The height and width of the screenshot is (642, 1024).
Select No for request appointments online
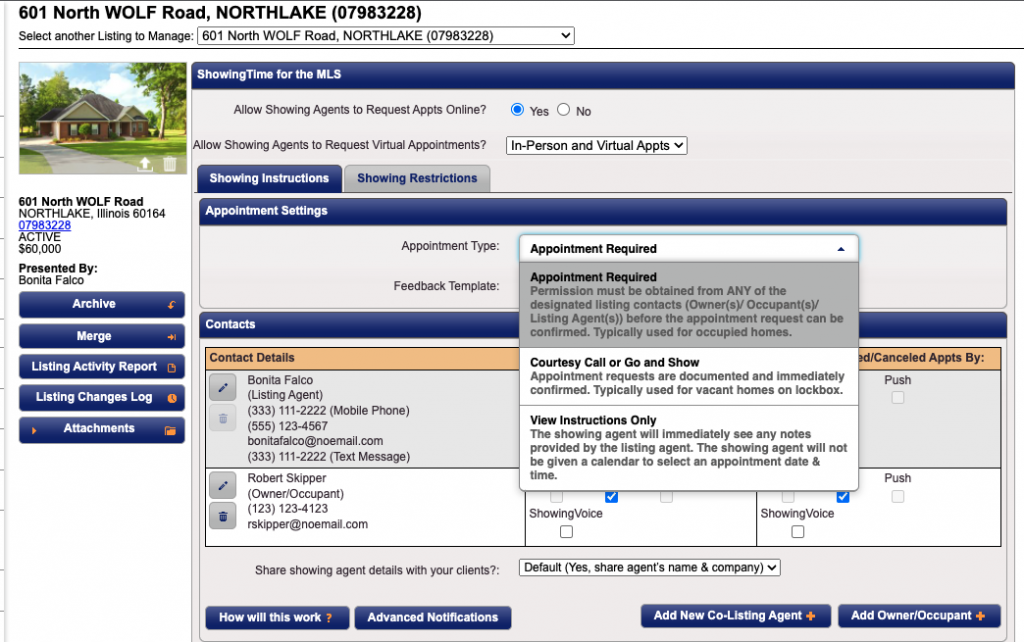[564, 110]
